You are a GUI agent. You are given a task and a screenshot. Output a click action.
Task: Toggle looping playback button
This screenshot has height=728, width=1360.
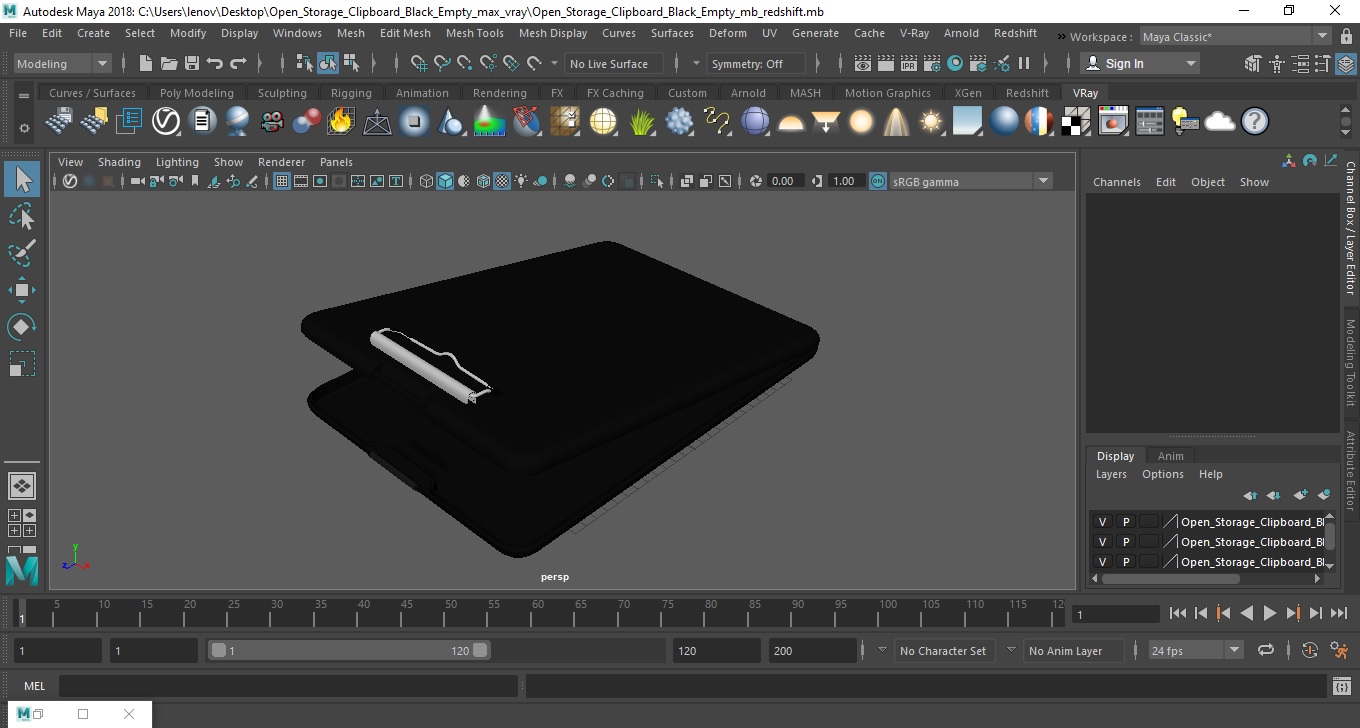tap(1266, 650)
